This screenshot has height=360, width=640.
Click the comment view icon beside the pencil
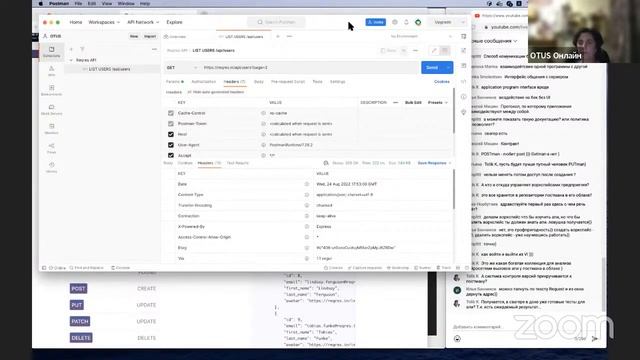(x=445, y=51)
